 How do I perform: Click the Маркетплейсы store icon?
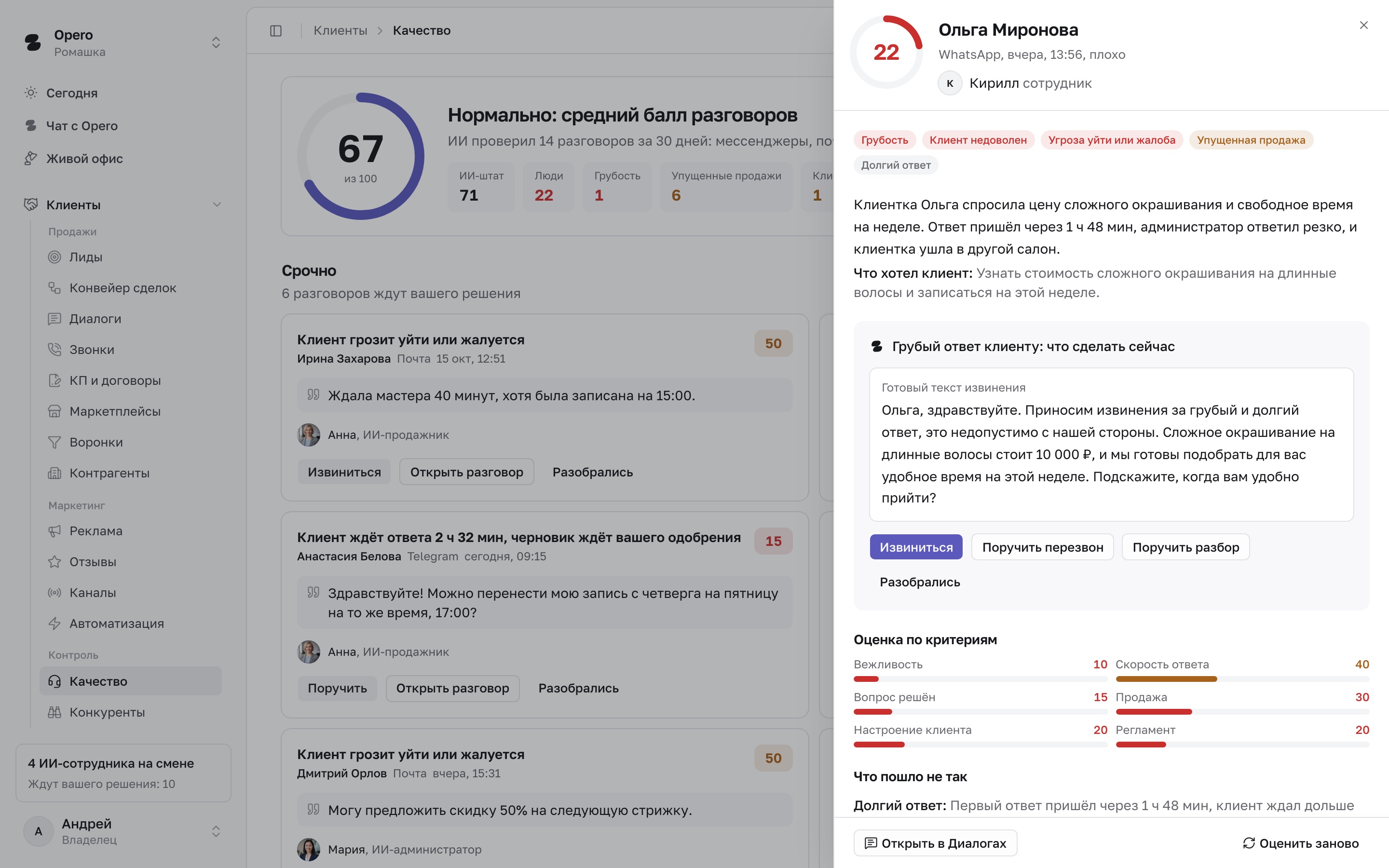[x=54, y=411]
